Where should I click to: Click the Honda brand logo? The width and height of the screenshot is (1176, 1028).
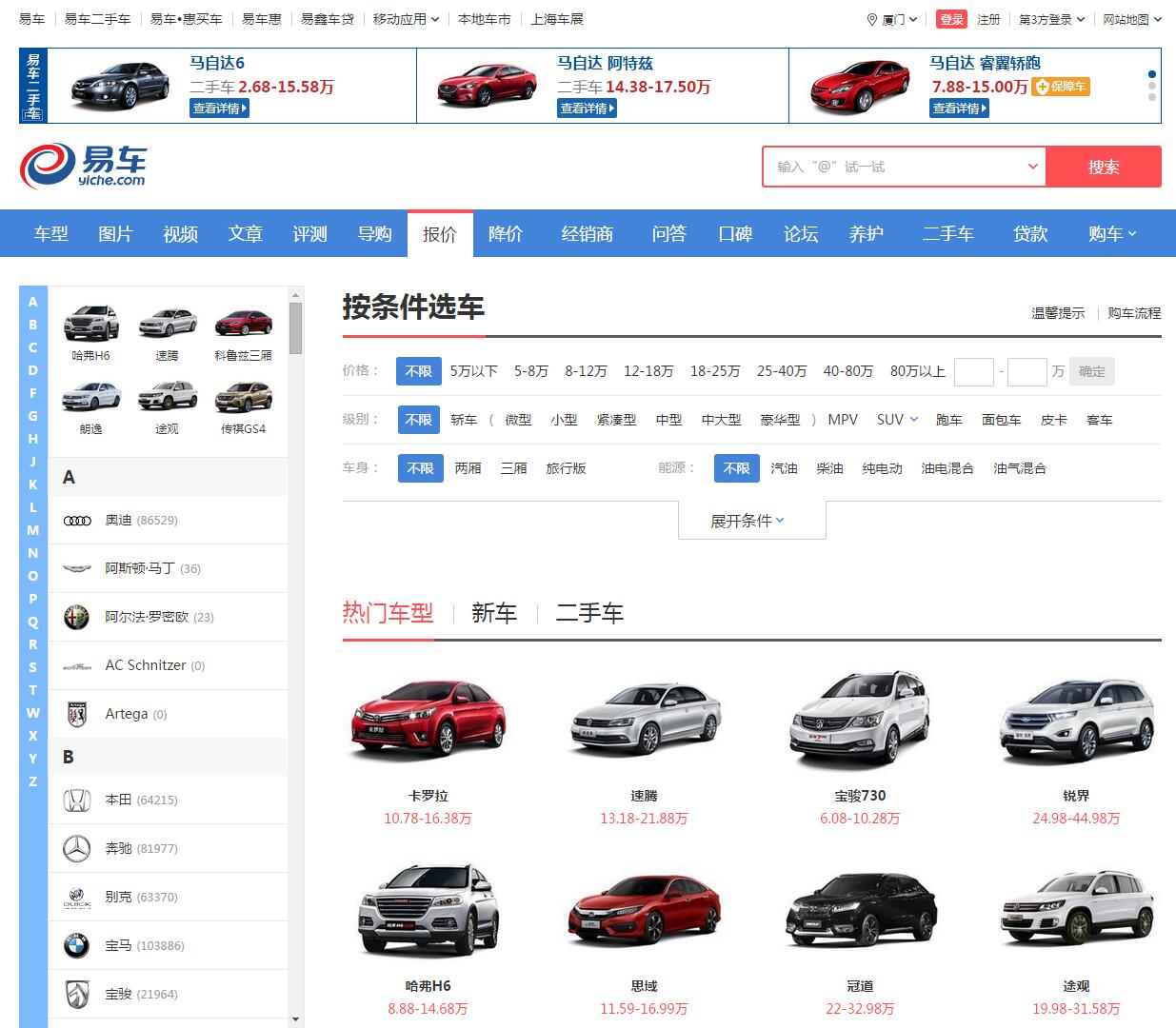pos(77,801)
